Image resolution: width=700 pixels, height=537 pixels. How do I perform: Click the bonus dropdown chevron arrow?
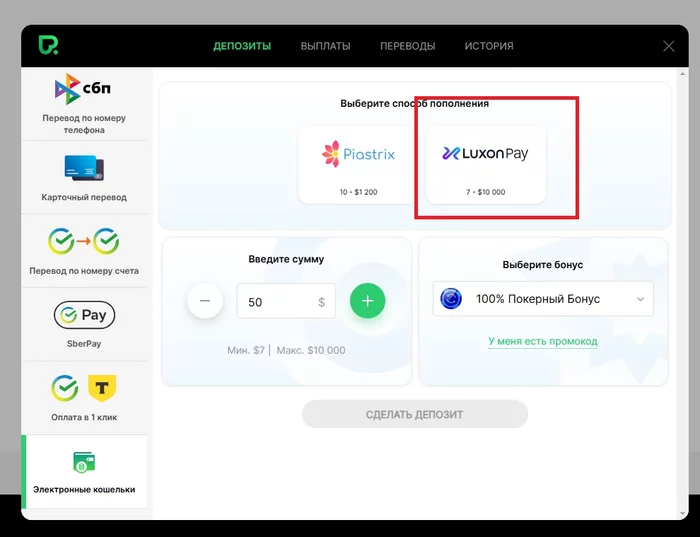[640, 299]
